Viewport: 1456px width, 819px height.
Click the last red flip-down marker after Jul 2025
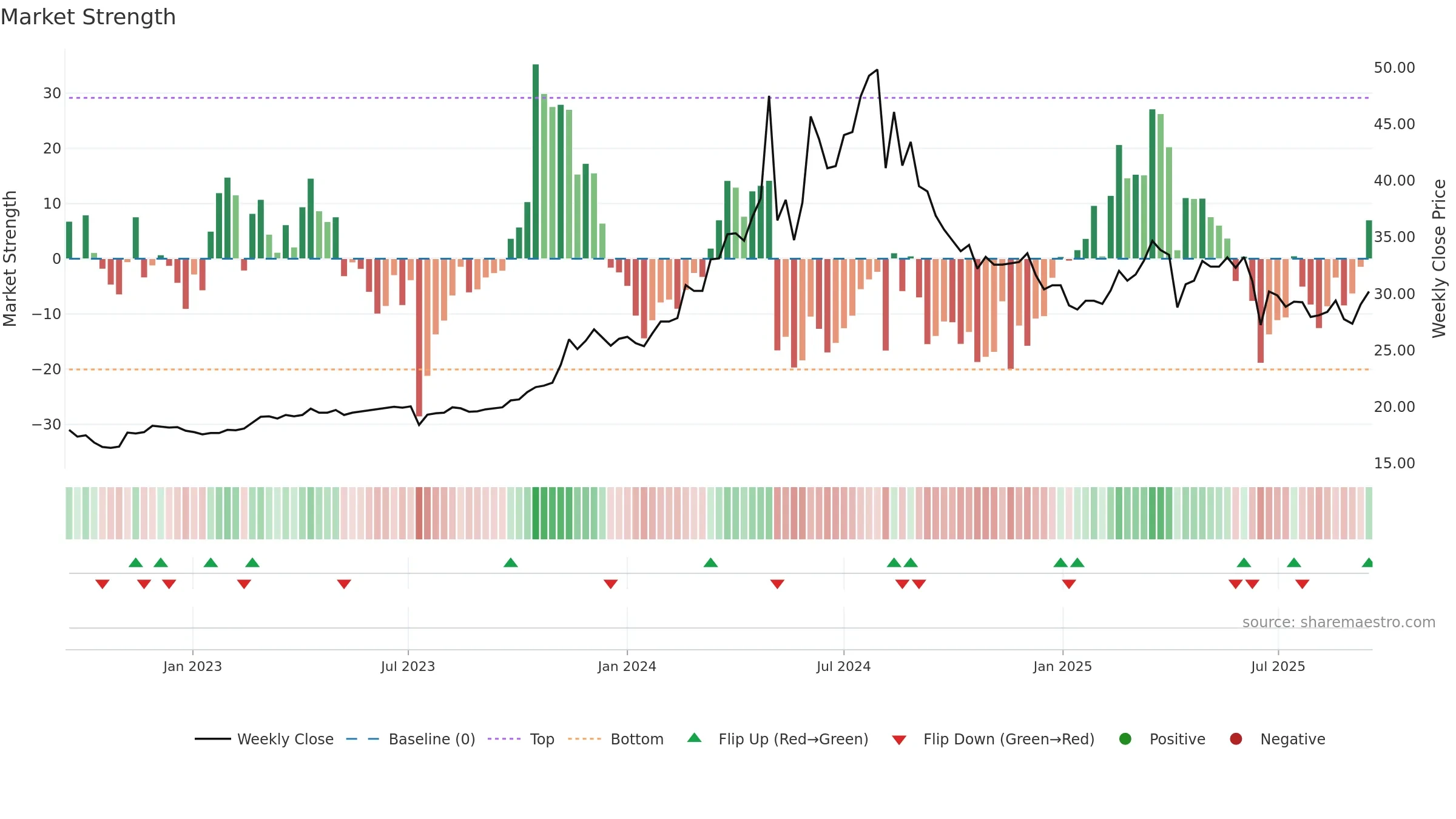(1302, 584)
